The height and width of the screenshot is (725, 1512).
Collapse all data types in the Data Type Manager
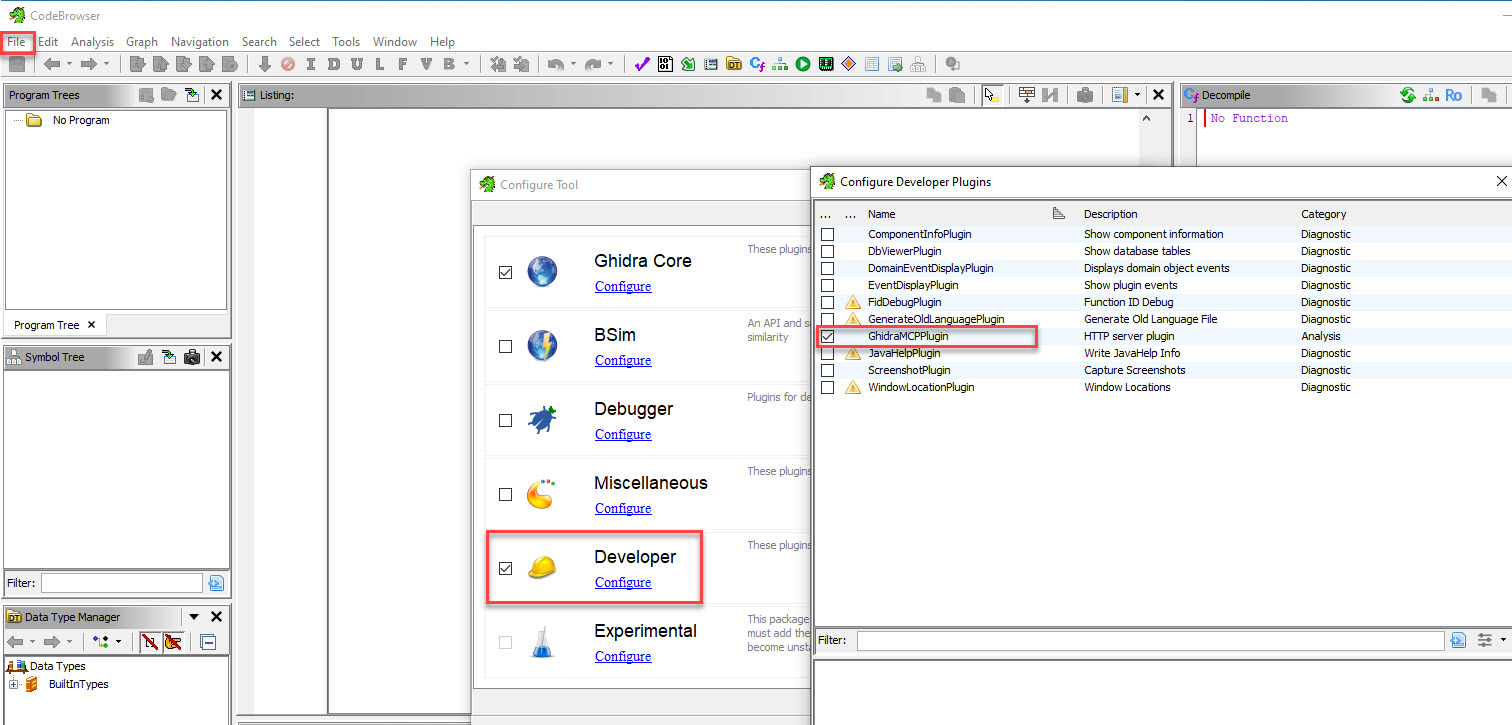tap(208, 641)
